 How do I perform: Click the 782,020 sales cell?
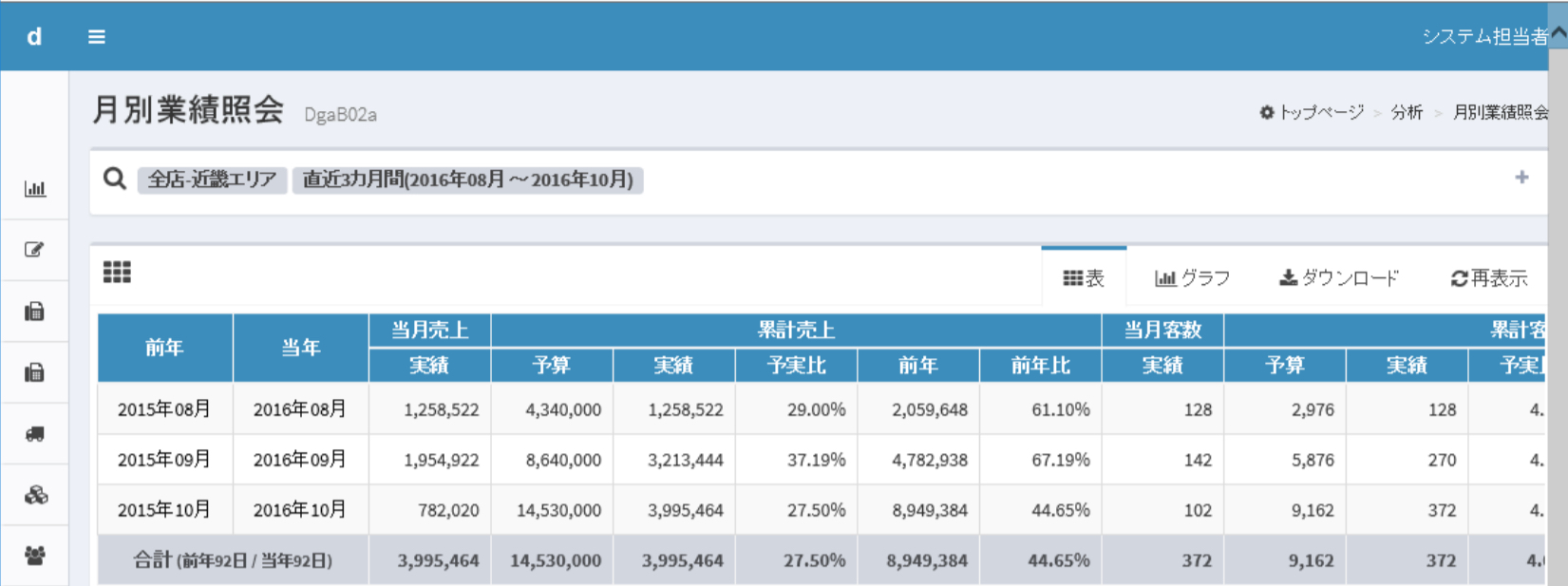click(x=430, y=510)
